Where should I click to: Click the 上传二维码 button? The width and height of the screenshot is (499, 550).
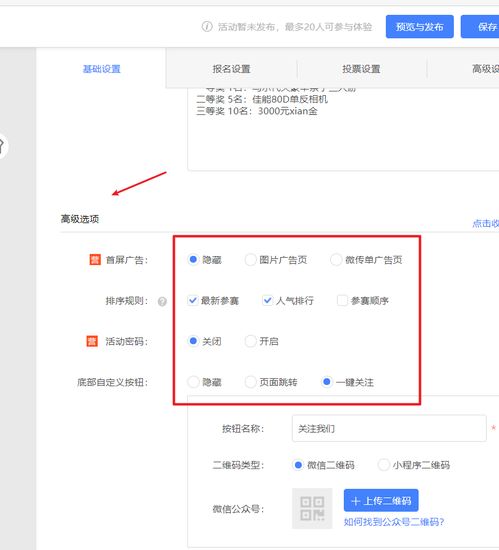point(381,501)
